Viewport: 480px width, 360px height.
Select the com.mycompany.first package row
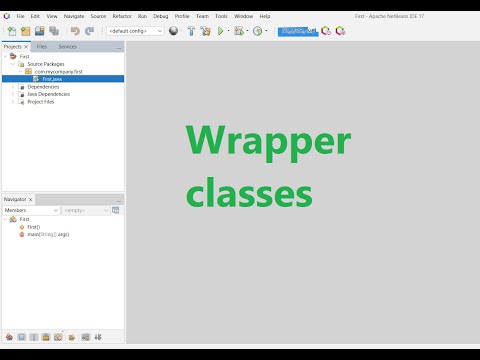[x=59, y=71]
